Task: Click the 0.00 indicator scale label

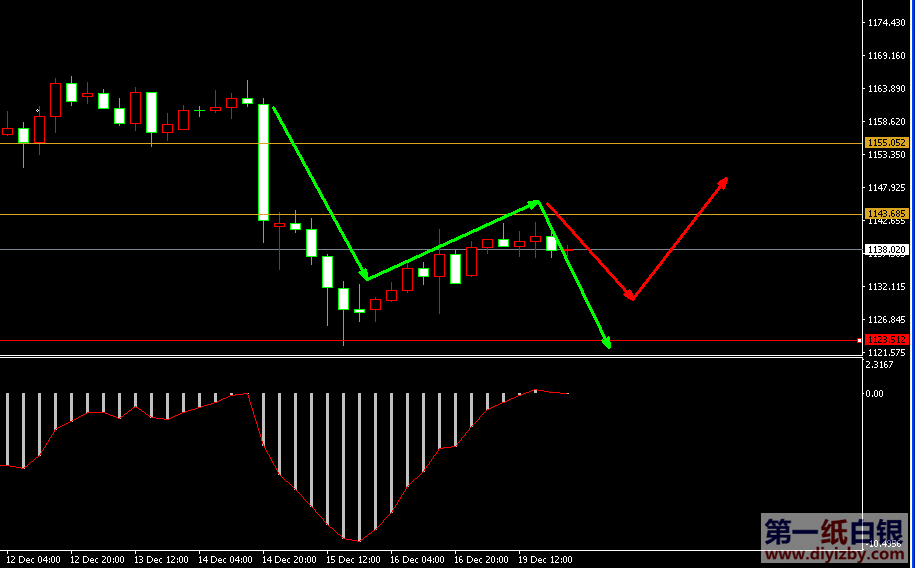Action: 874,394
